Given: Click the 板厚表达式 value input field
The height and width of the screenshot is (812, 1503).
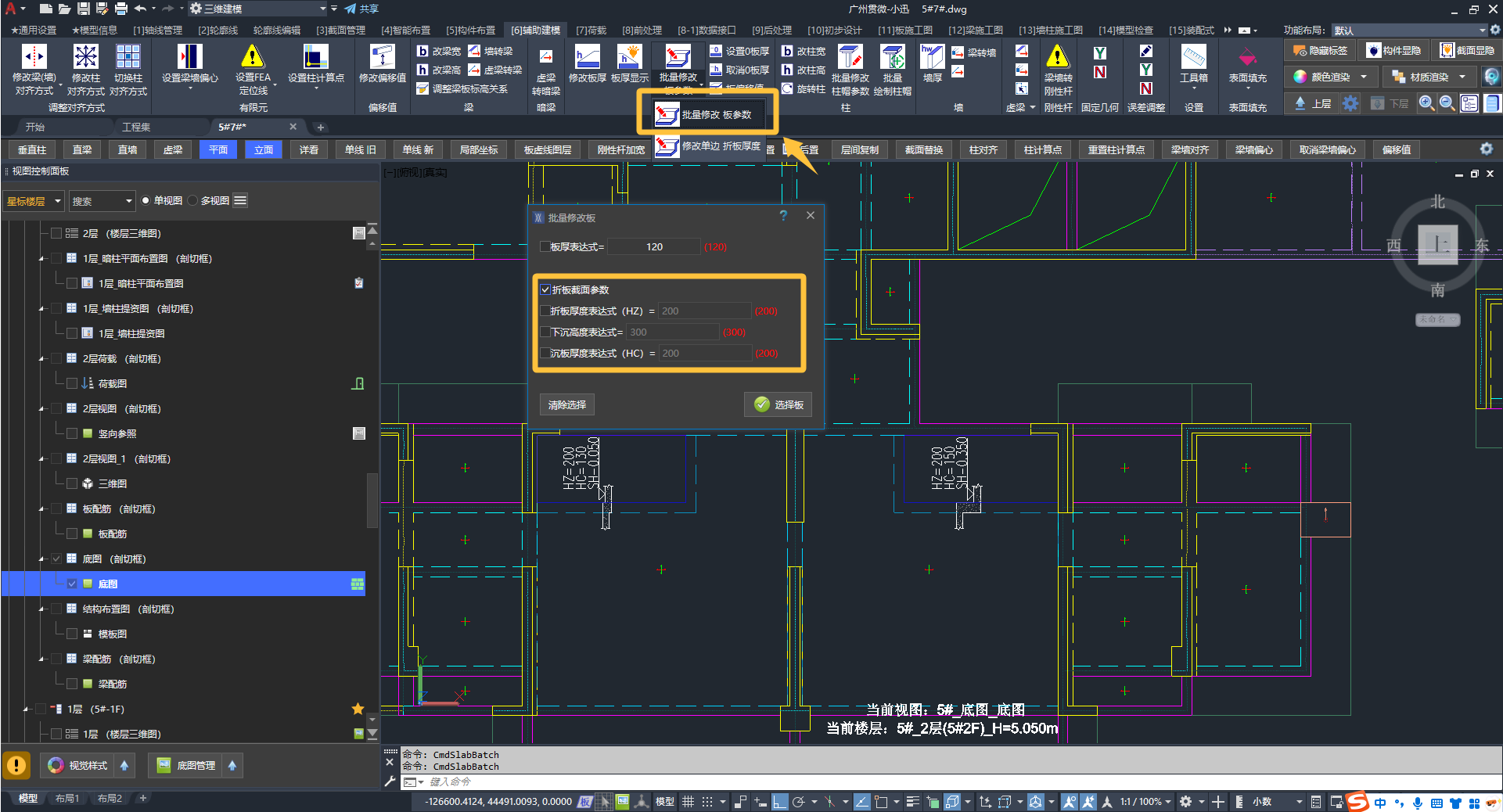Looking at the screenshot, I should coord(654,247).
